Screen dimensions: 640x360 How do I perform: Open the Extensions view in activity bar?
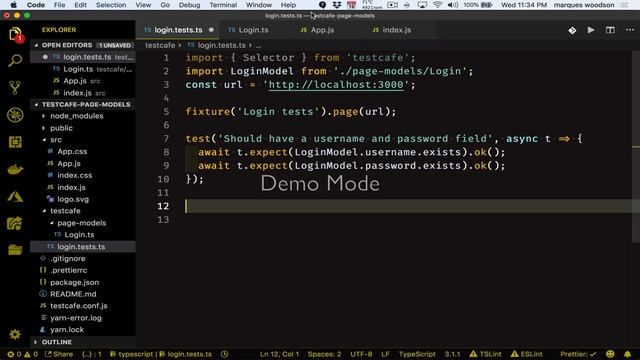(15, 142)
